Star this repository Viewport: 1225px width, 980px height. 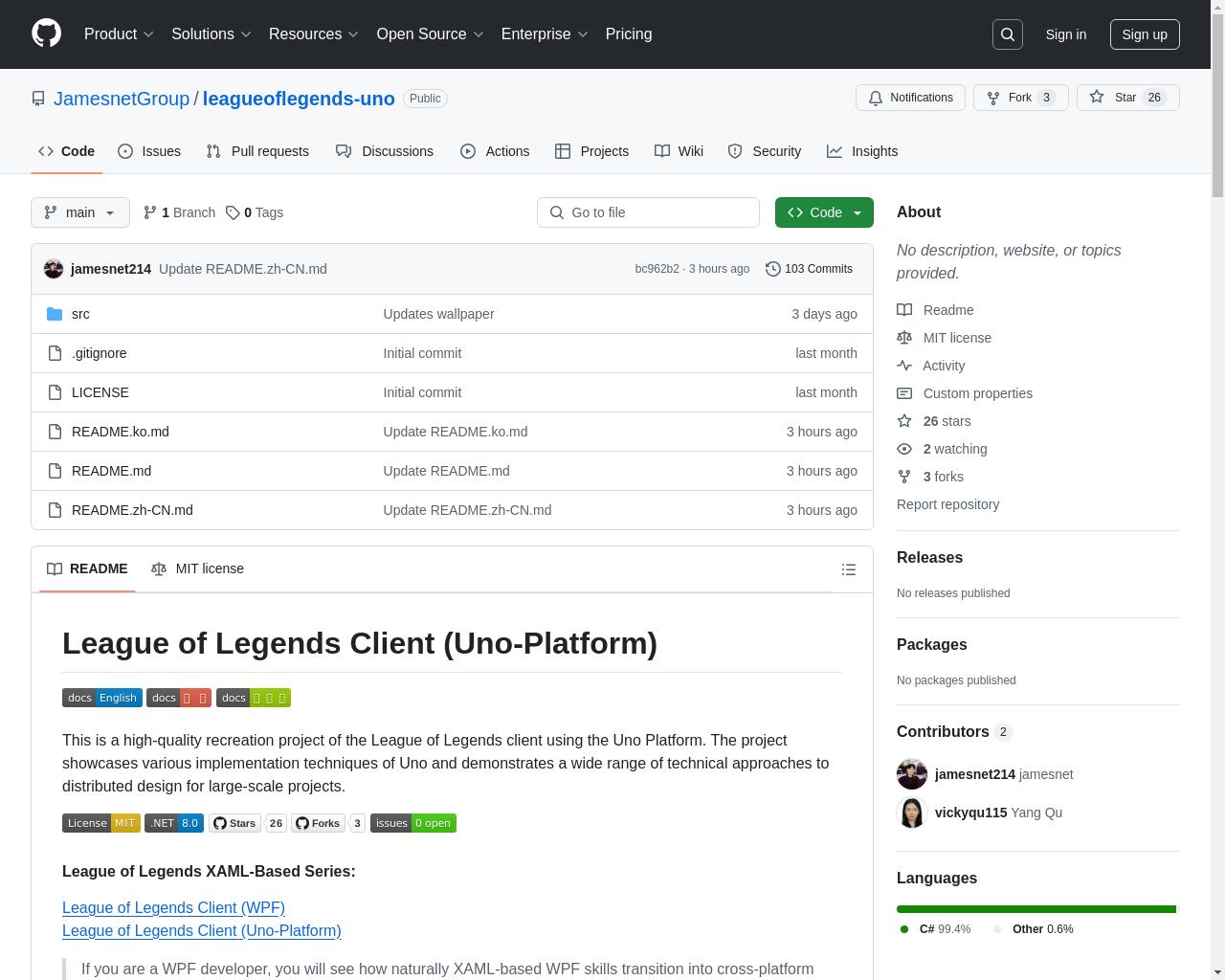(1128, 98)
